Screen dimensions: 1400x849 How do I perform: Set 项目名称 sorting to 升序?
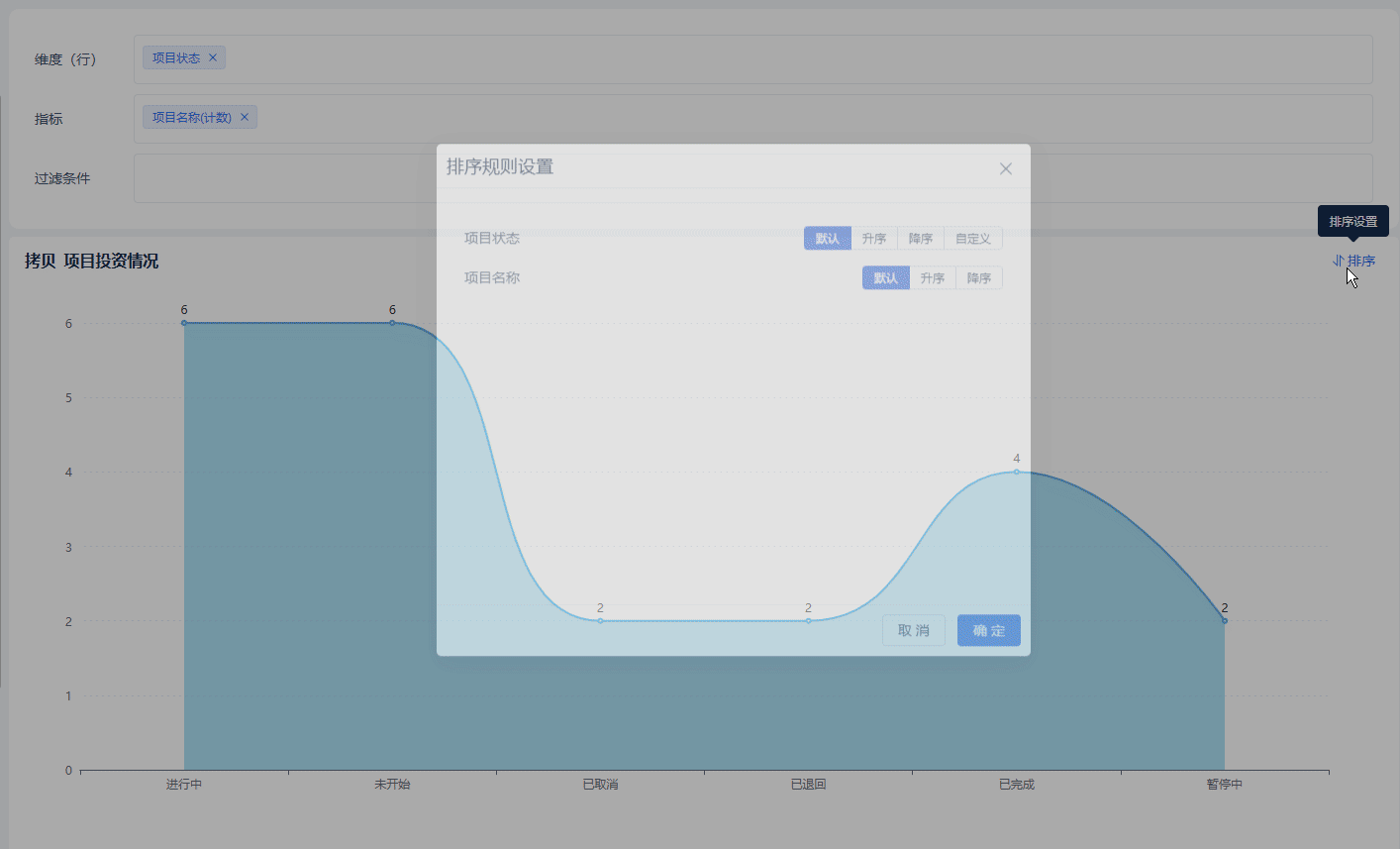click(x=932, y=278)
